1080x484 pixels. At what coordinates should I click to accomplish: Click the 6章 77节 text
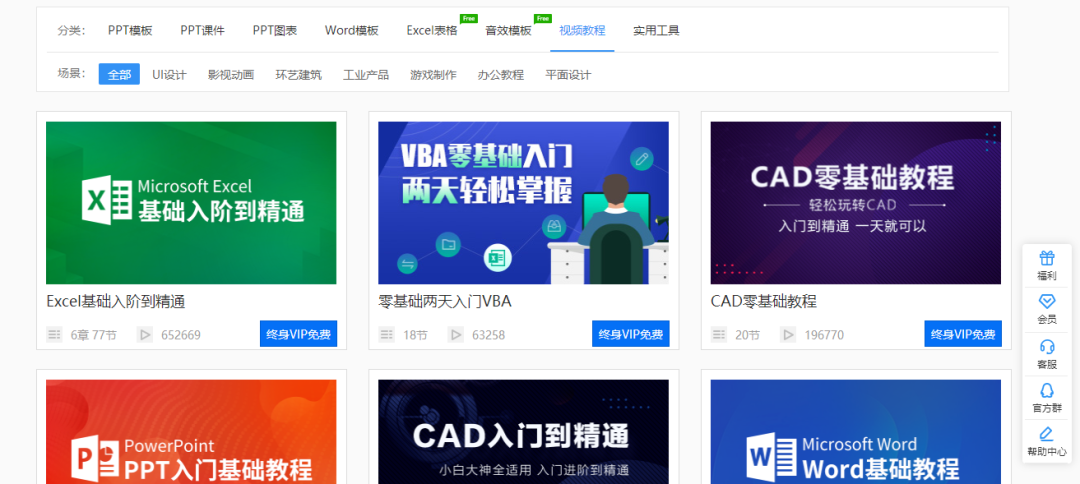94,335
